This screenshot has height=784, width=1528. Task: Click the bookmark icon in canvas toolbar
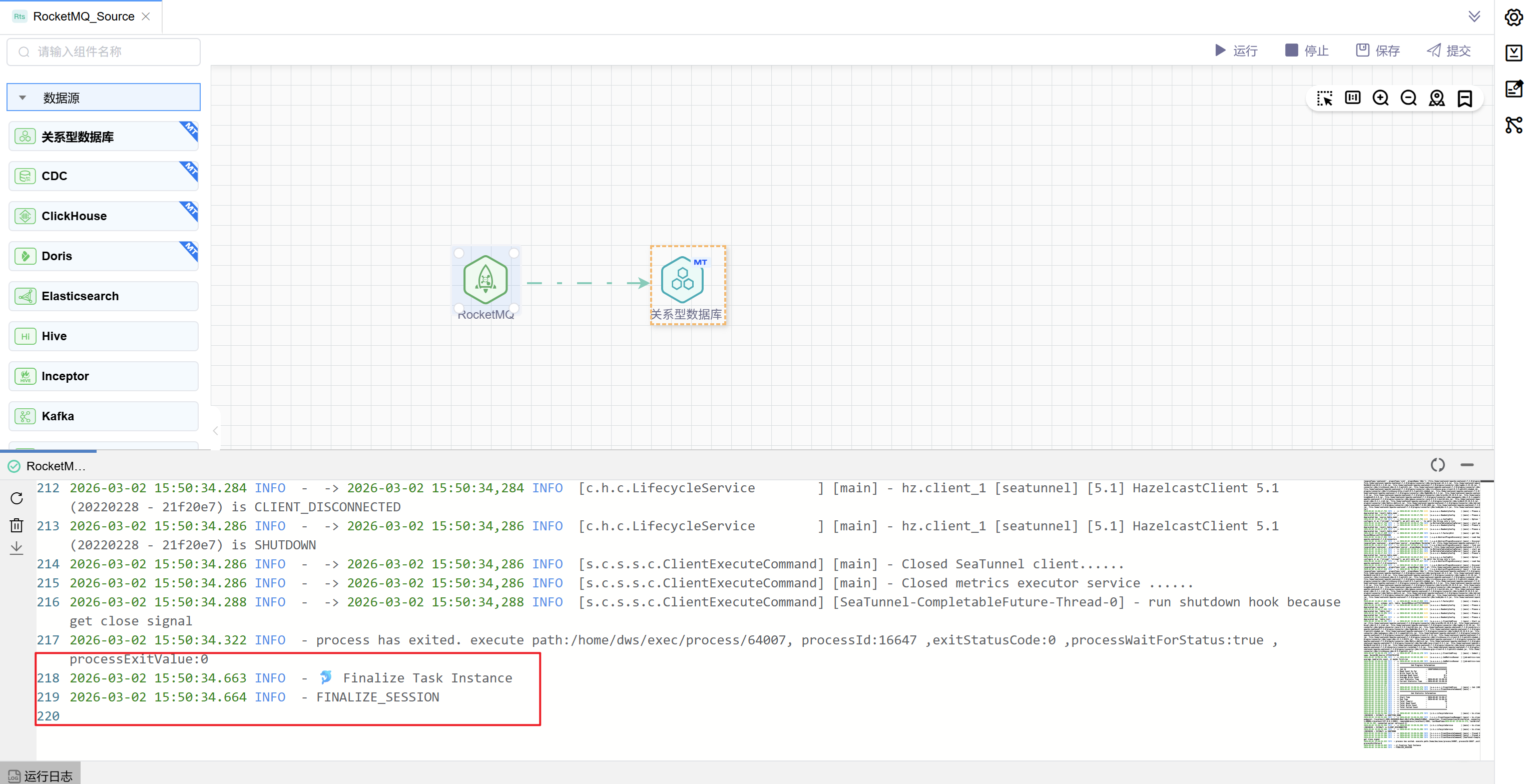click(x=1464, y=98)
